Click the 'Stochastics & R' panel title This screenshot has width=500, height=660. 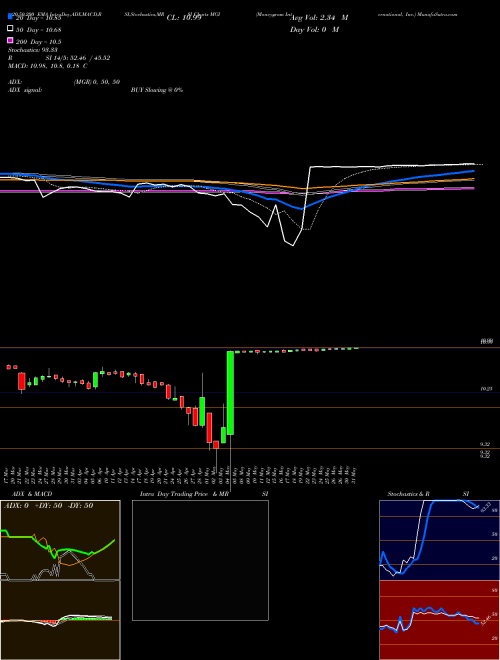[408, 494]
